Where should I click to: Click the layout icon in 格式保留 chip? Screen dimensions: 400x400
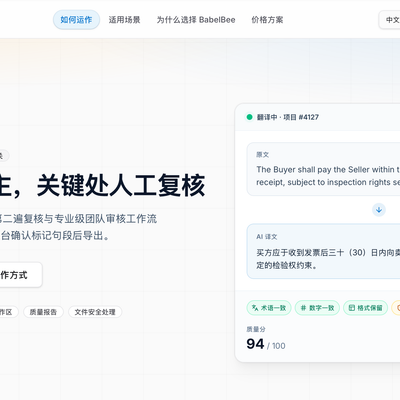click(x=352, y=308)
